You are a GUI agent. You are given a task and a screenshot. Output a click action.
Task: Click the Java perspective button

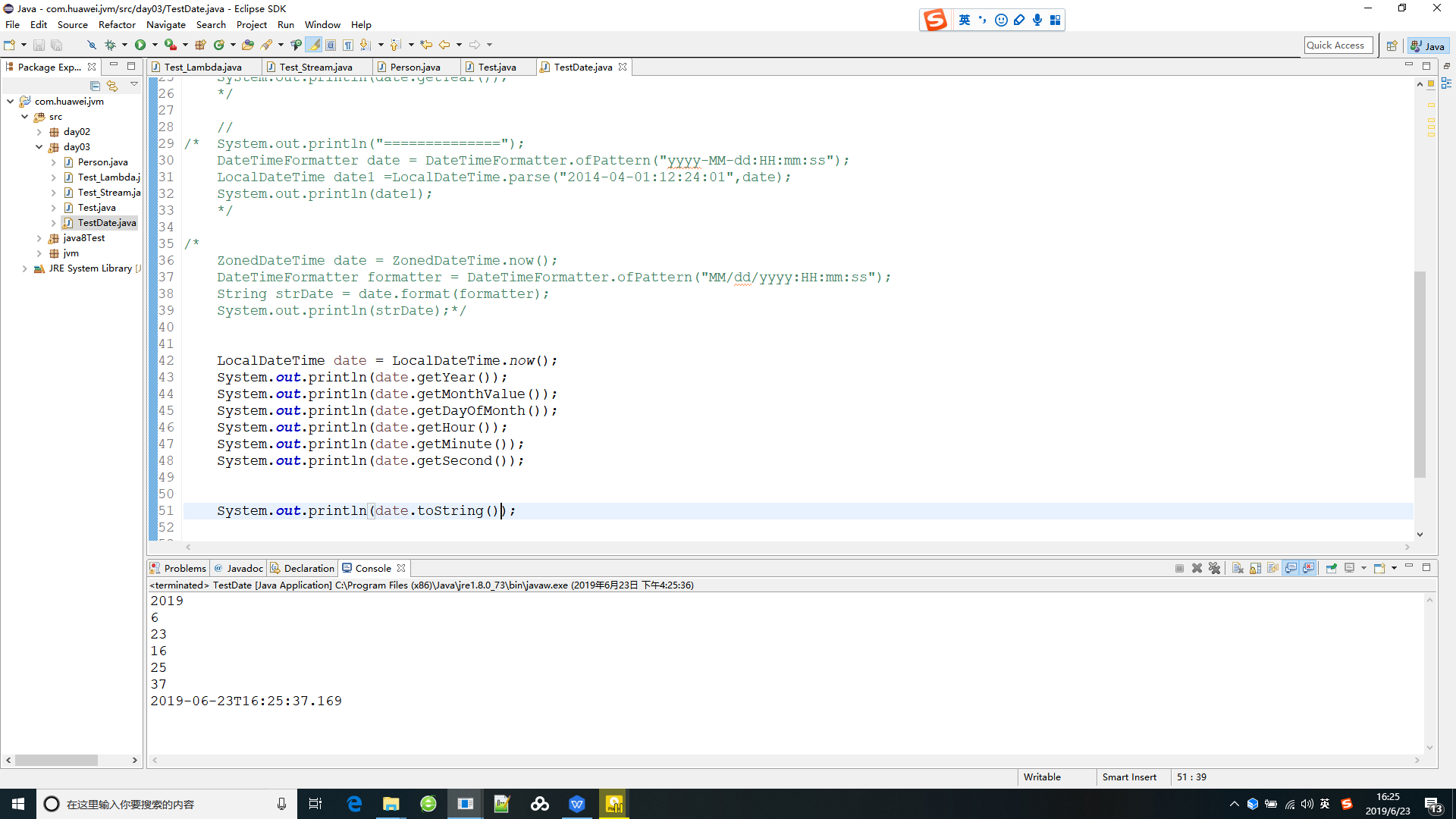tap(1428, 46)
